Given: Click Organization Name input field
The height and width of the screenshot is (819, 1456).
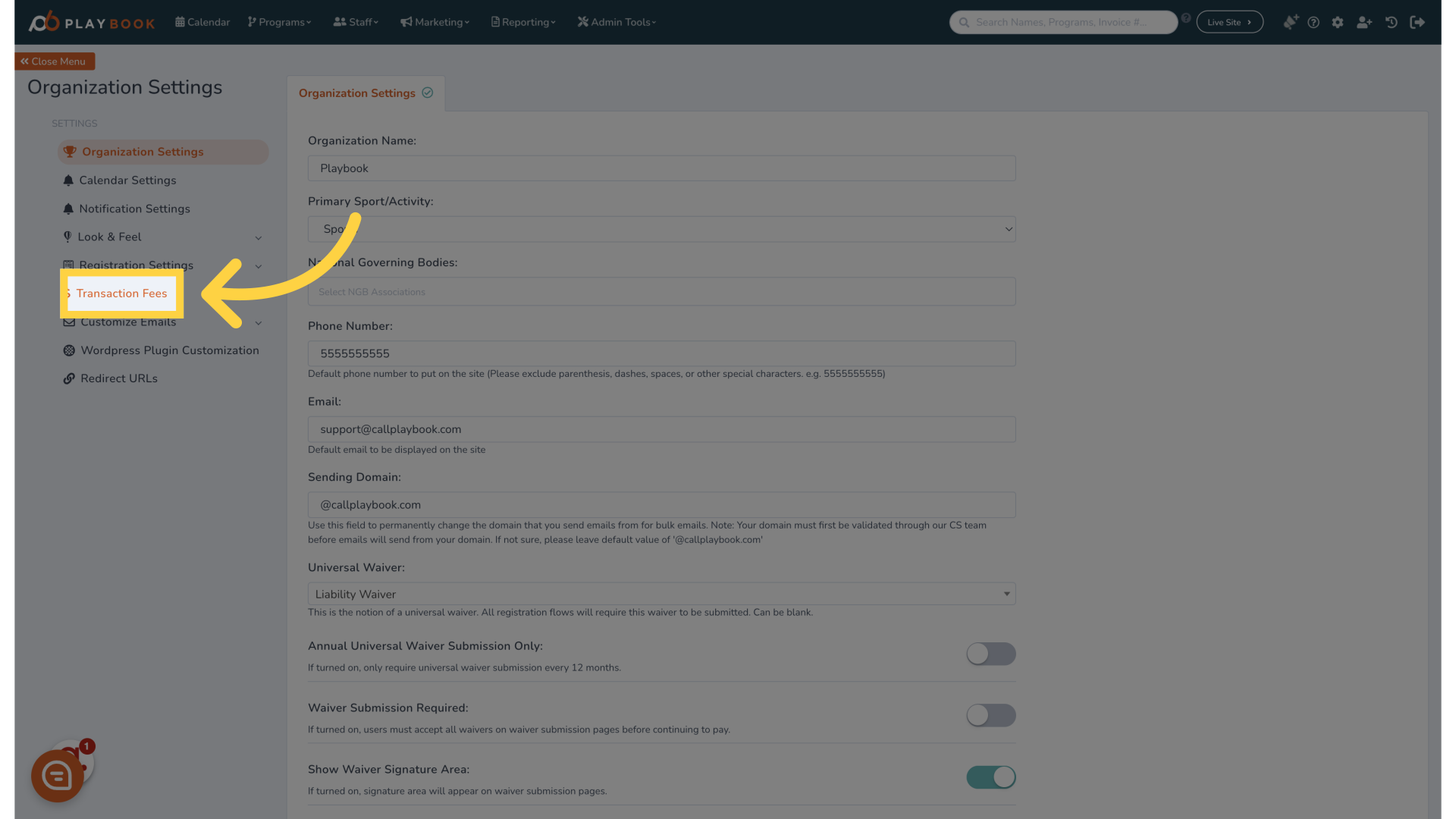Looking at the screenshot, I should click(x=661, y=167).
